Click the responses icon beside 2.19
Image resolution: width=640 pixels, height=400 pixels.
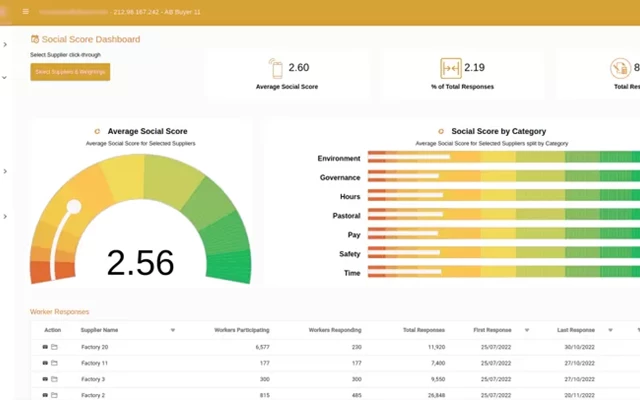451,68
